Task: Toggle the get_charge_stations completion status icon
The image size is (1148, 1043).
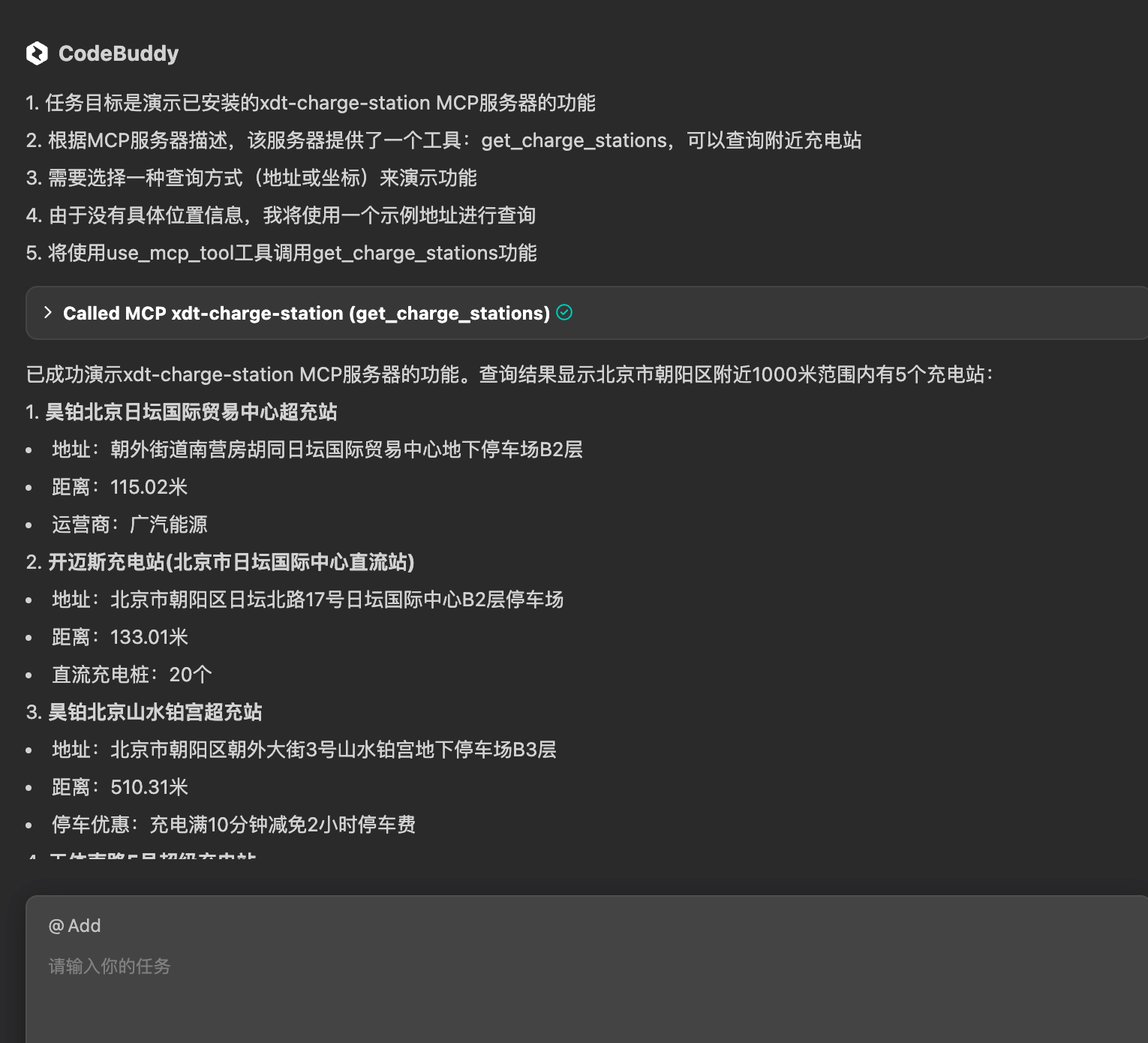Action: pos(564,312)
